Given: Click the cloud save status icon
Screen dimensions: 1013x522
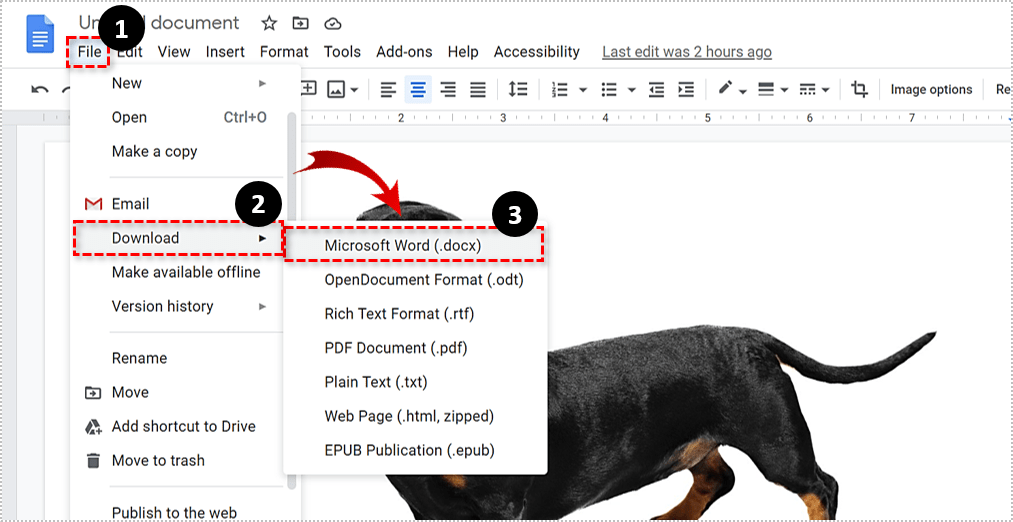Looking at the screenshot, I should [x=333, y=23].
